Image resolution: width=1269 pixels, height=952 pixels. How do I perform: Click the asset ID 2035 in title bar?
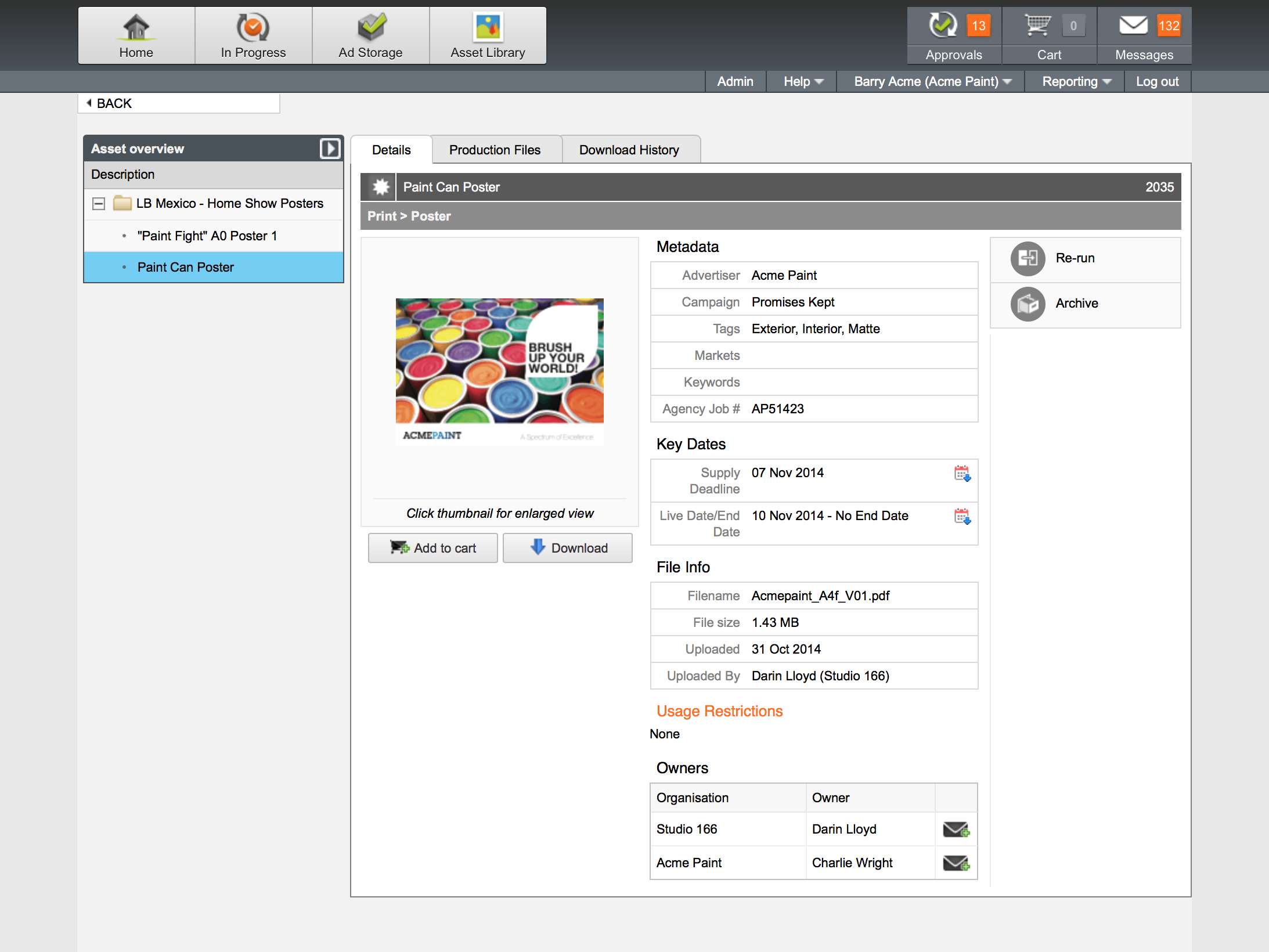coord(1159,187)
